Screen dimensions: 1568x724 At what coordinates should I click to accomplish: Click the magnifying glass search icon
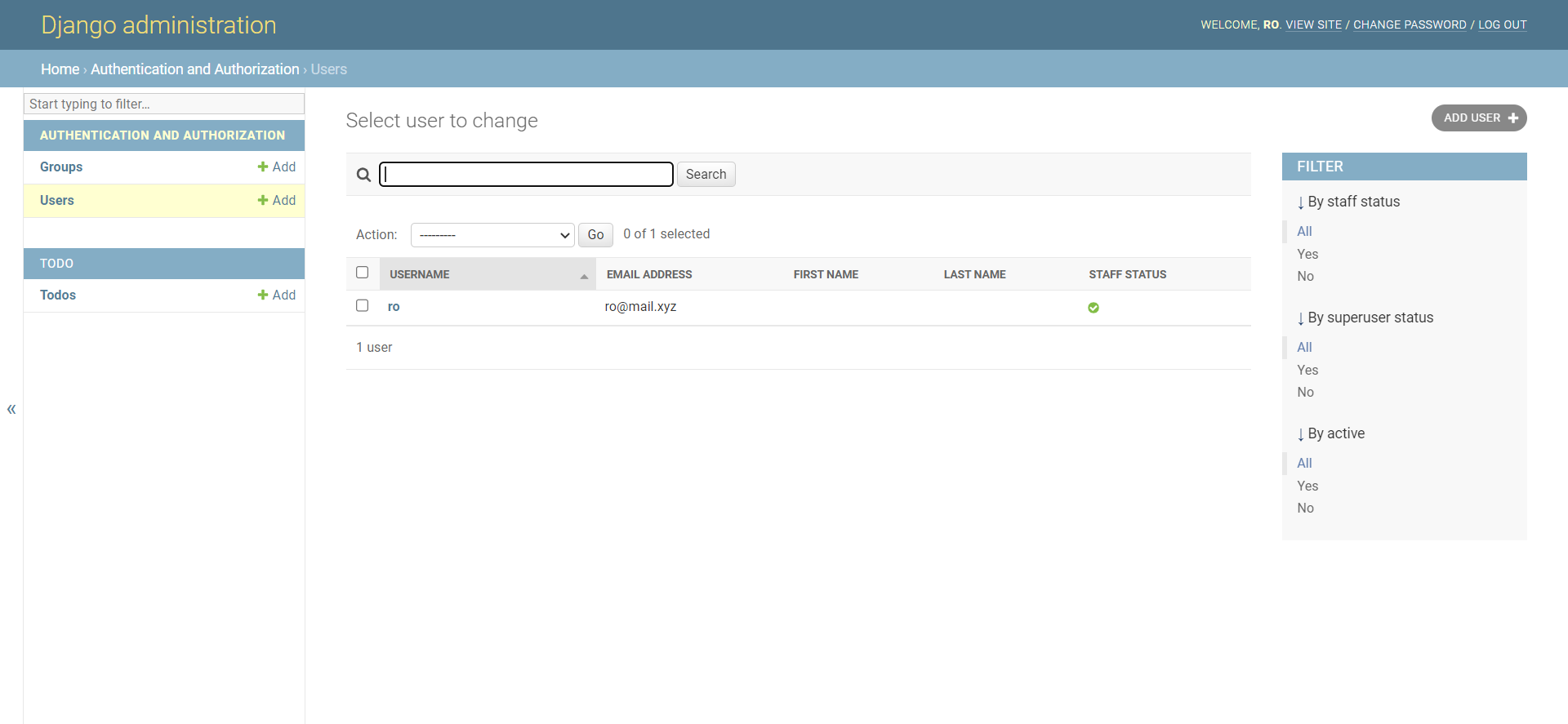tap(363, 175)
